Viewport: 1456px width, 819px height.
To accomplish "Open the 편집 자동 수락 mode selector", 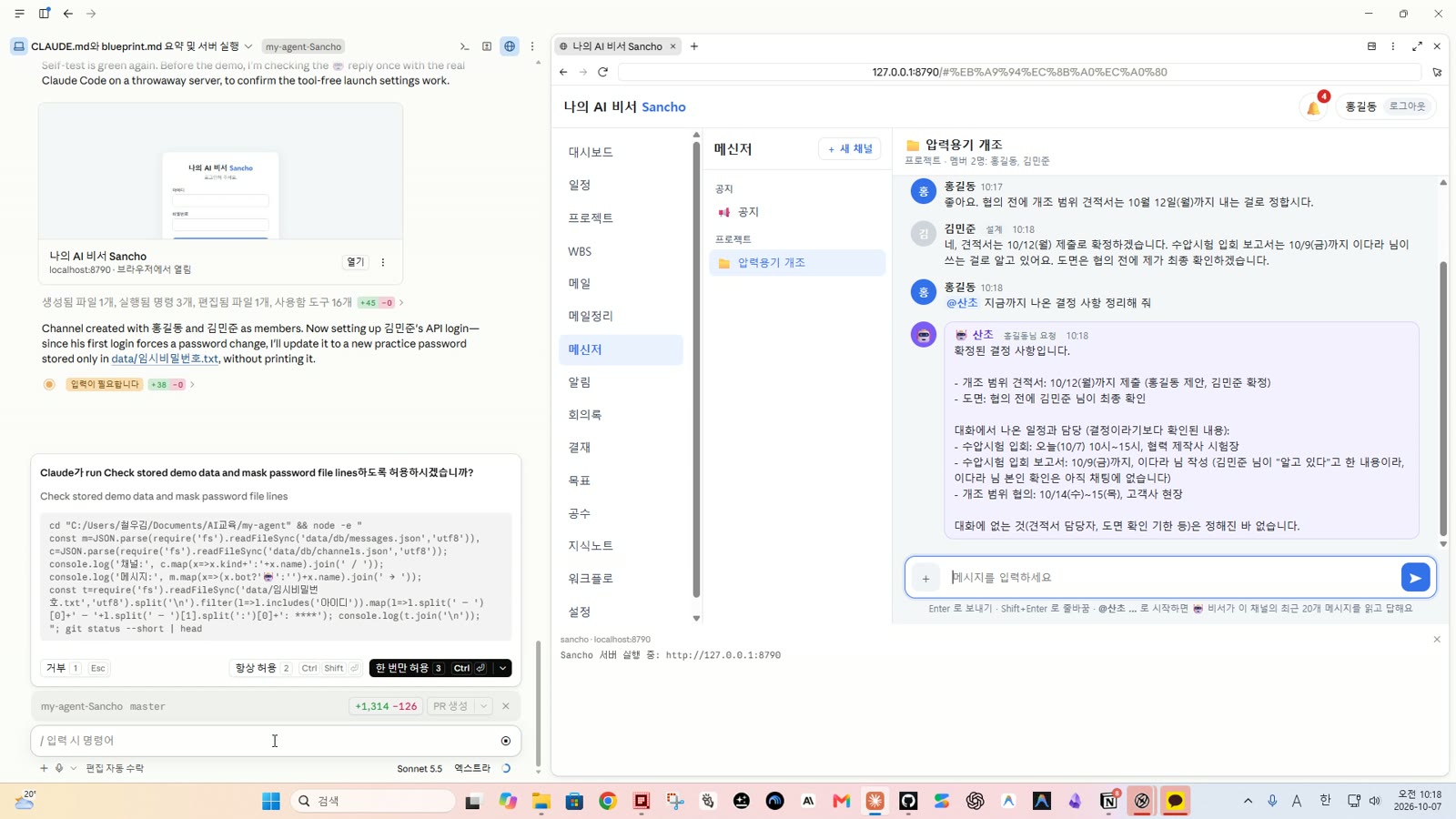I will point(115,768).
